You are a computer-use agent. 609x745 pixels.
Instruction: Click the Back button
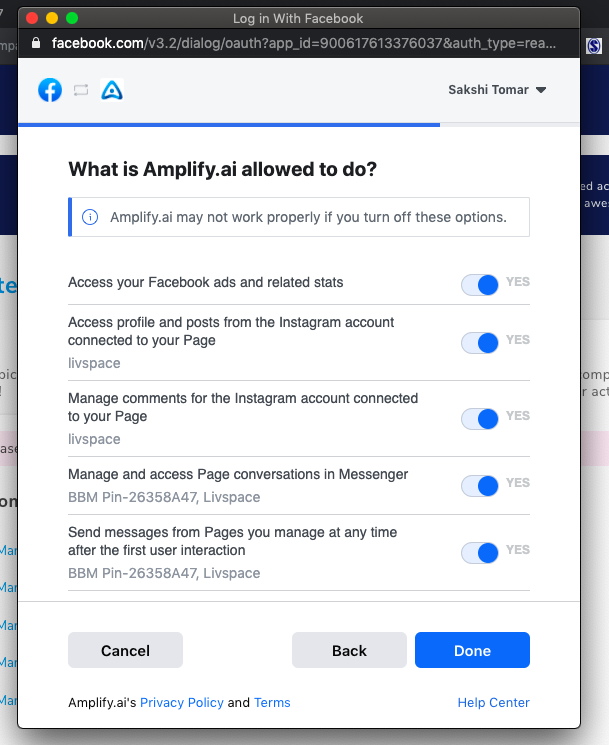(349, 650)
